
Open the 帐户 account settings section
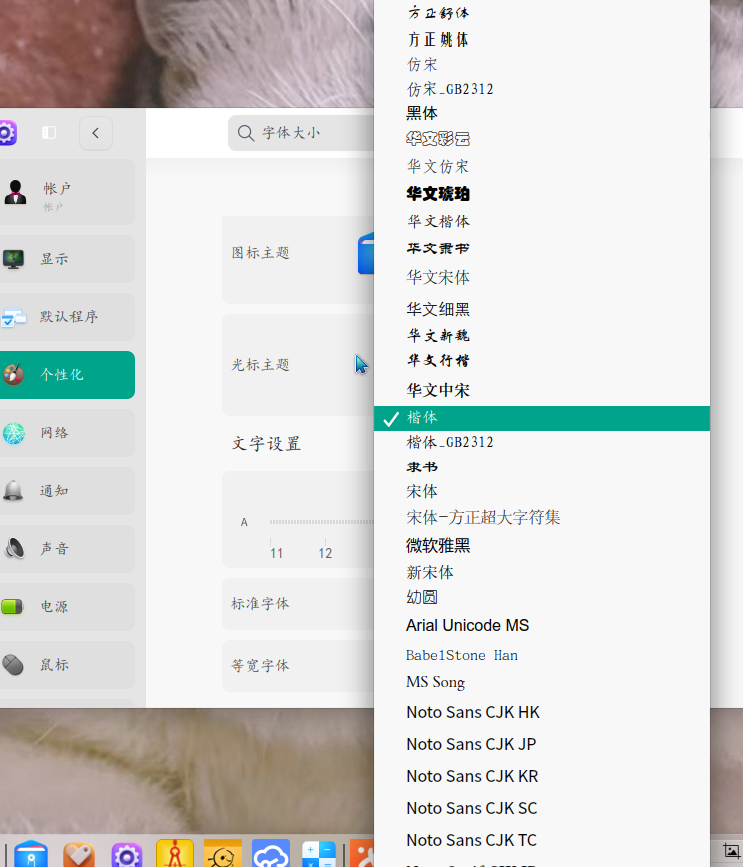(x=66, y=192)
